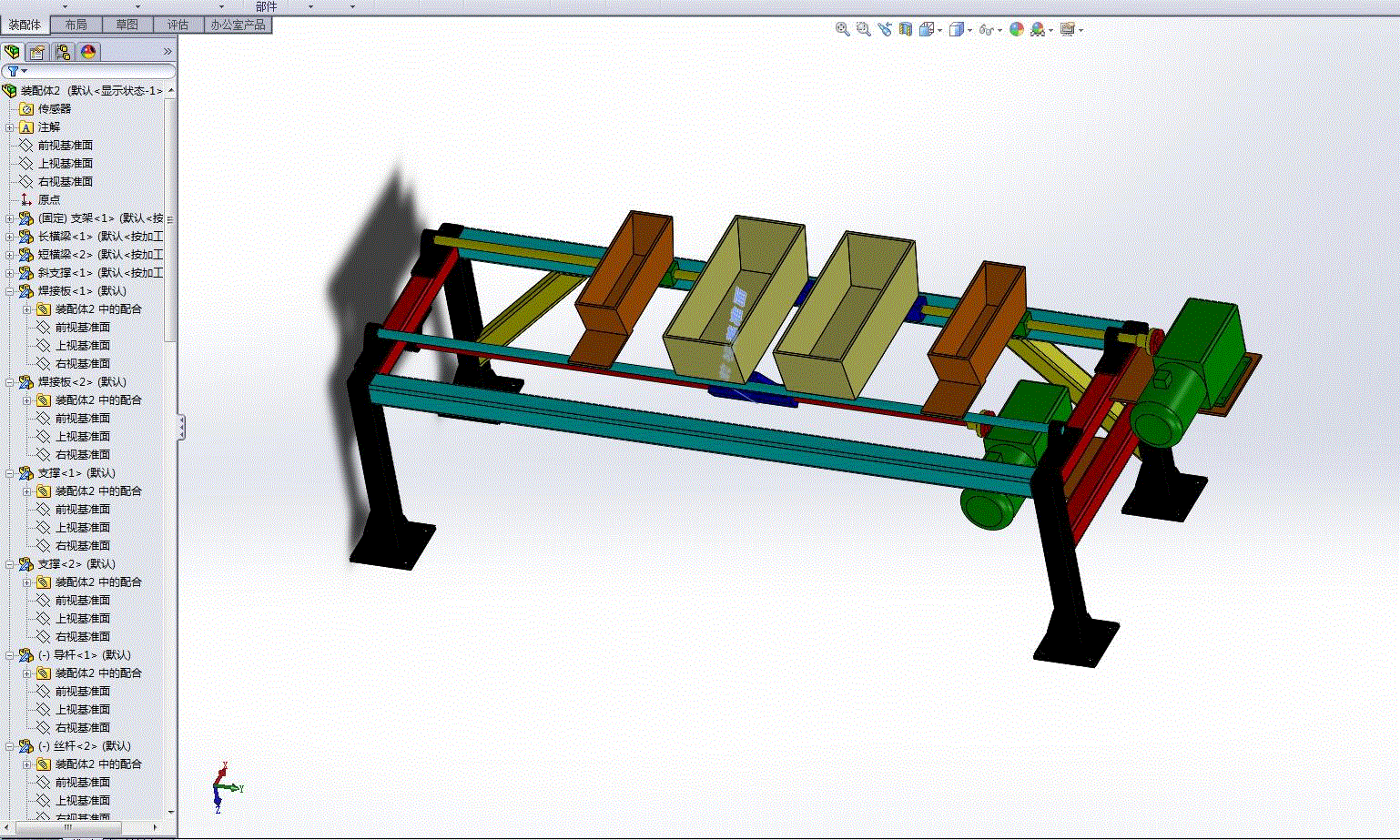
Task: Click the Previous View icon
Action: [x=884, y=29]
